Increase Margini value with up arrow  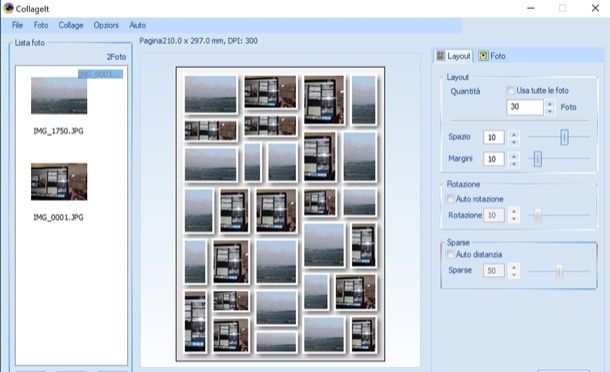coord(514,156)
